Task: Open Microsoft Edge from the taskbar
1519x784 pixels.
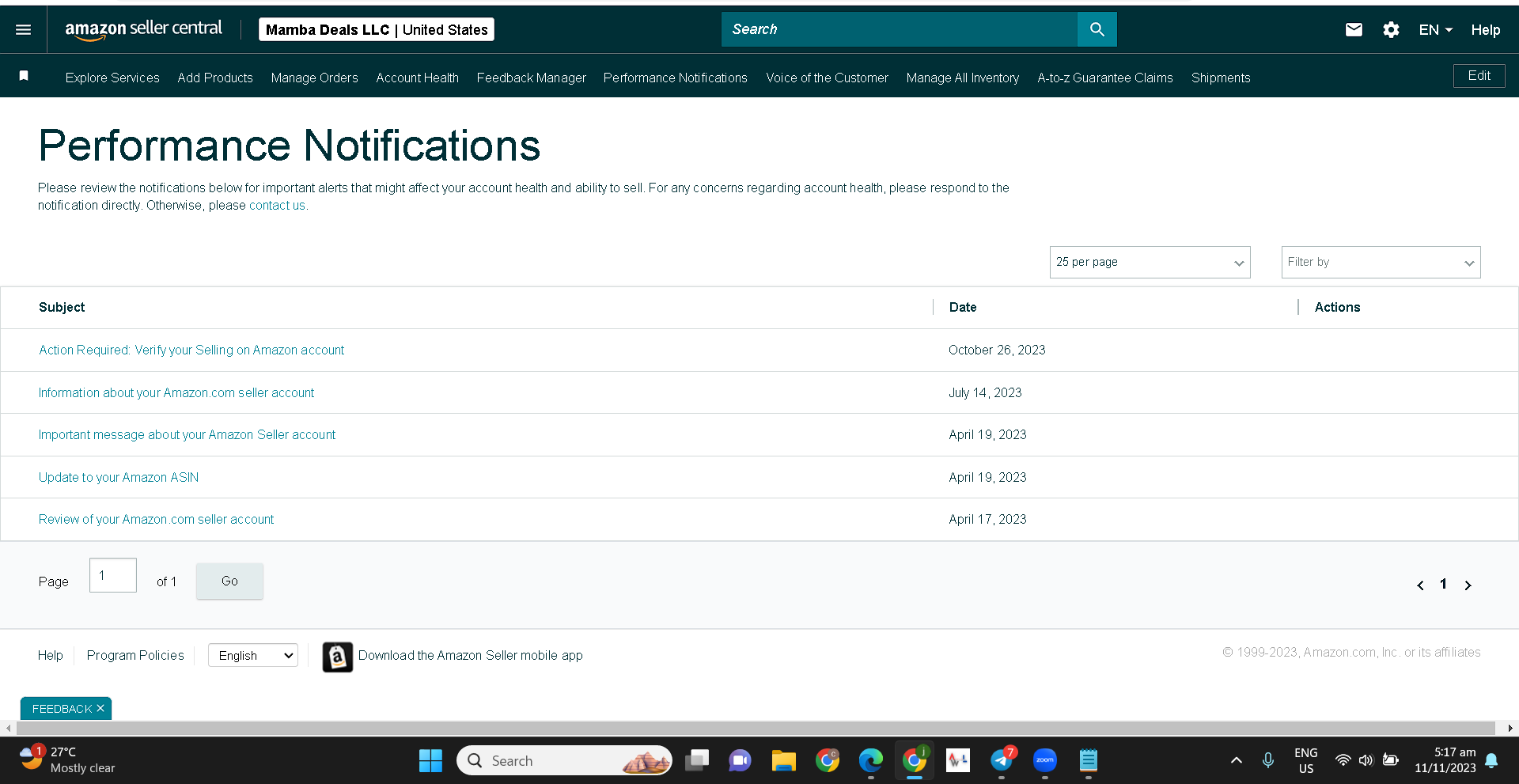Action: (x=871, y=761)
